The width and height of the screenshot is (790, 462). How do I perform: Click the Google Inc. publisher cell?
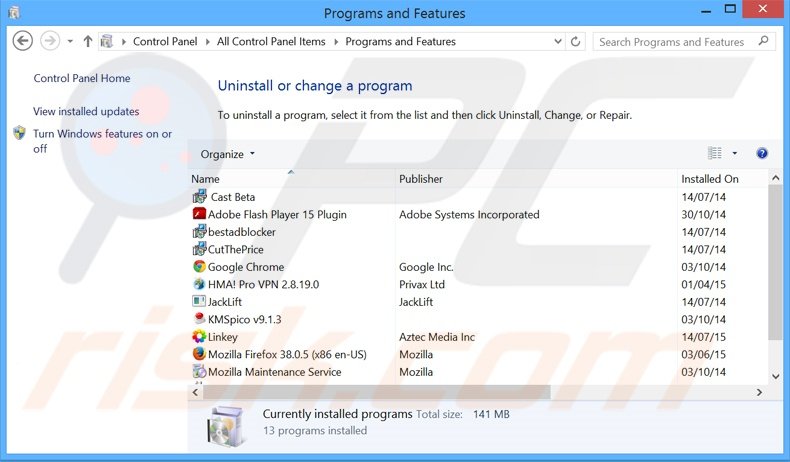click(x=426, y=267)
